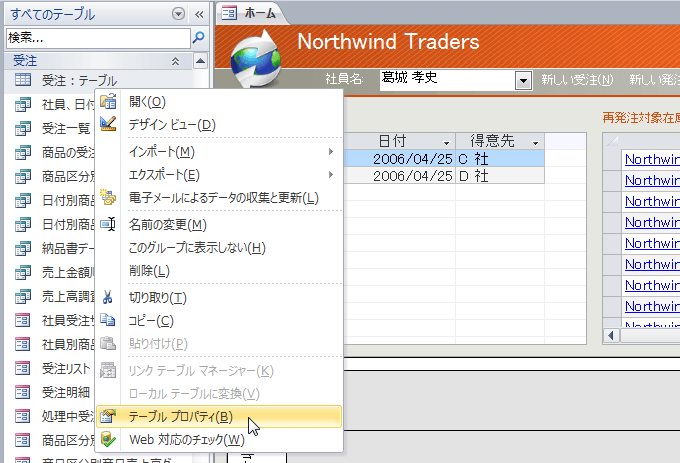This screenshot has width=680, height=463.
Task: Select このグループに表示しない(H)
Action: click(x=219, y=248)
